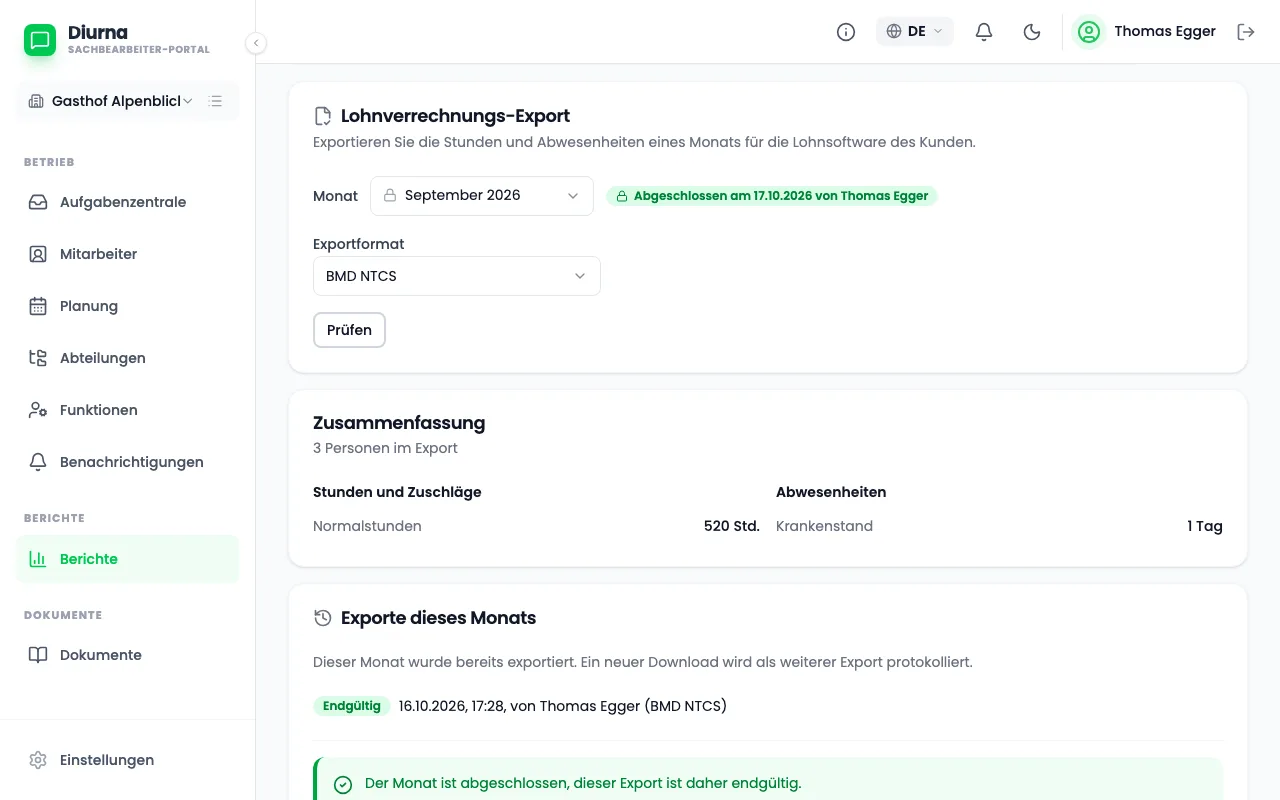Open the Monat September 2026 dropdown
Viewport: 1280px width, 800px height.
(x=482, y=196)
